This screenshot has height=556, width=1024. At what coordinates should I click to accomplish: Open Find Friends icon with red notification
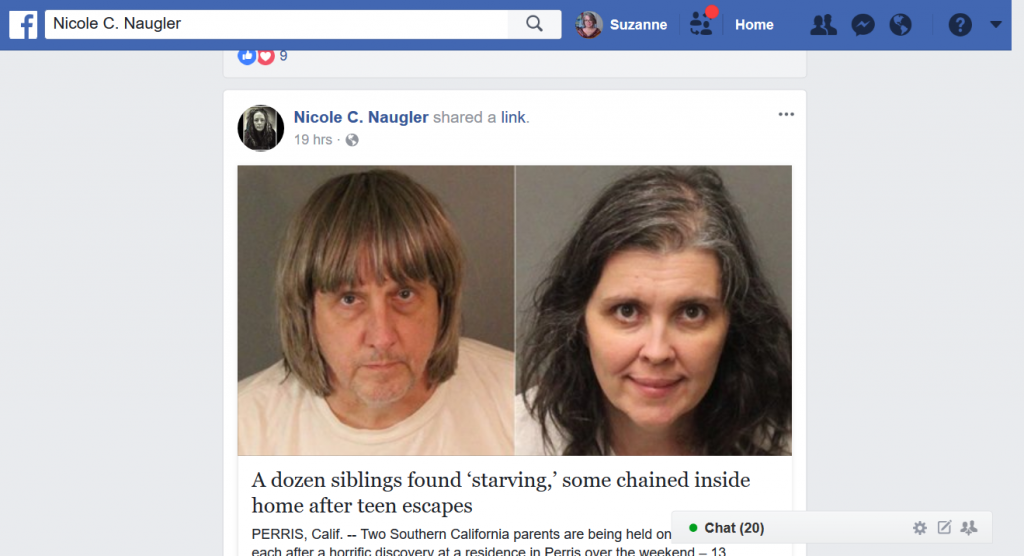pos(703,23)
